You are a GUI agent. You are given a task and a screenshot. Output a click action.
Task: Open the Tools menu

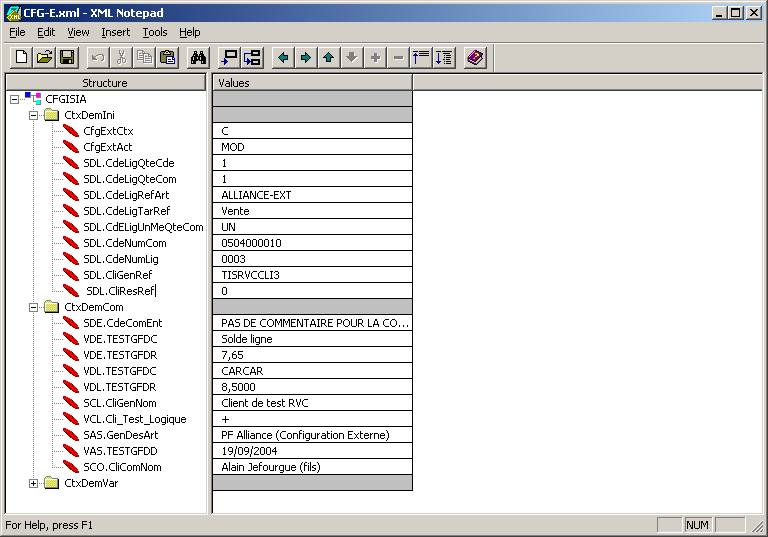coord(154,32)
